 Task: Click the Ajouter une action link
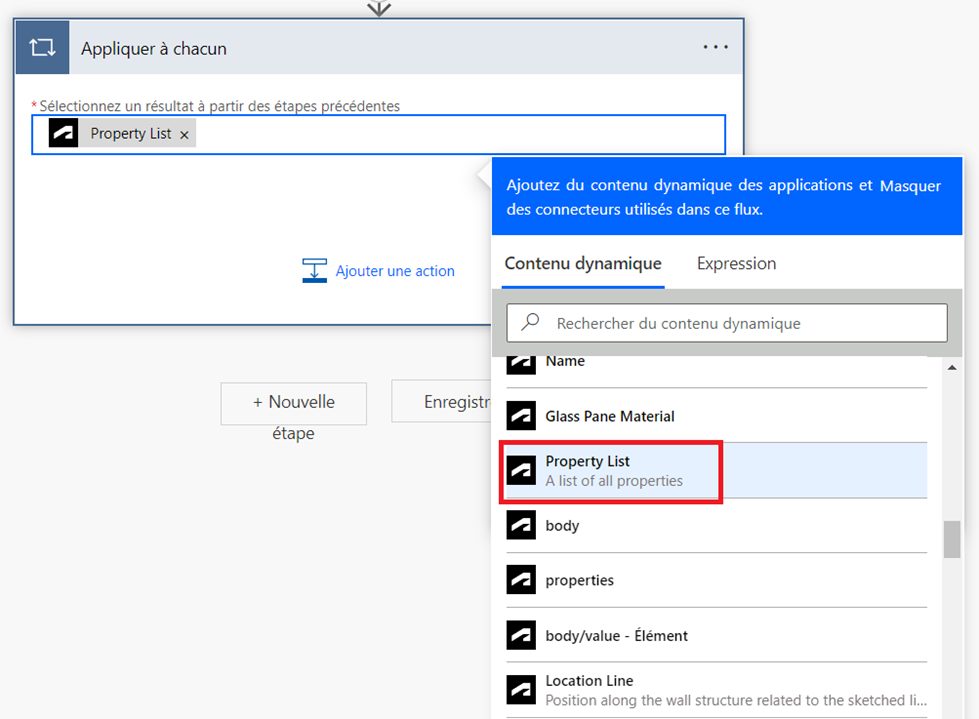point(395,271)
